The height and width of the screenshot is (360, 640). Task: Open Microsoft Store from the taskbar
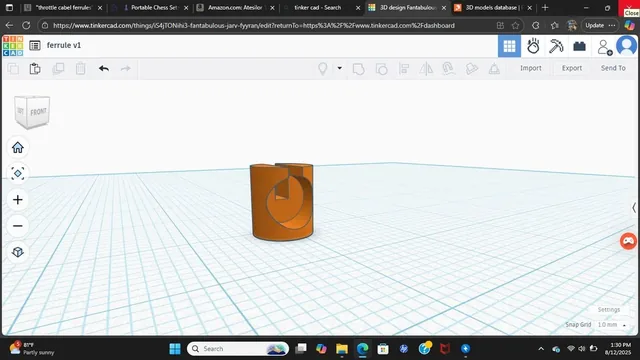point(383,349)
